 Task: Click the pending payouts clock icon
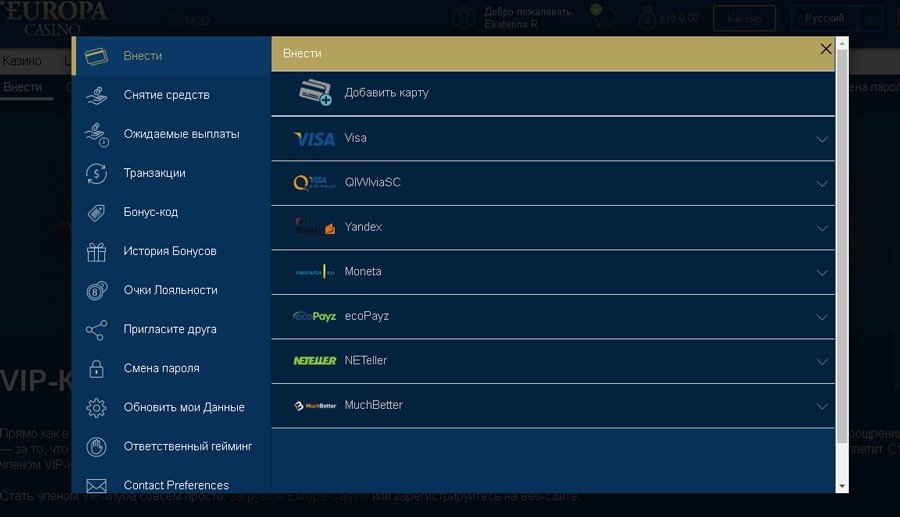coord(96,135)
